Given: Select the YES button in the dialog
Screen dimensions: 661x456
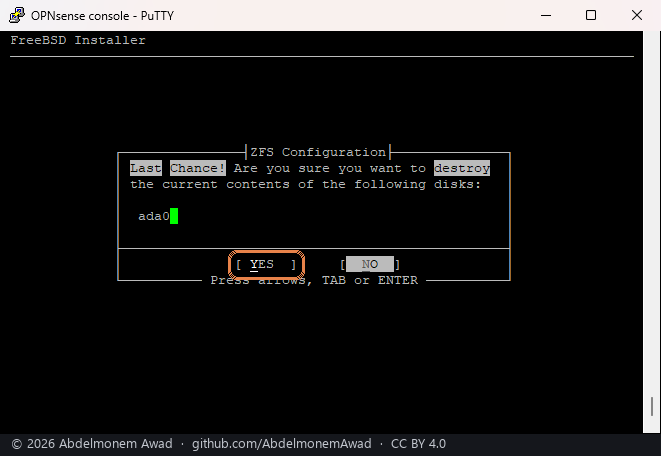Looking at the screenshot, I should click(x=266, y=264).
